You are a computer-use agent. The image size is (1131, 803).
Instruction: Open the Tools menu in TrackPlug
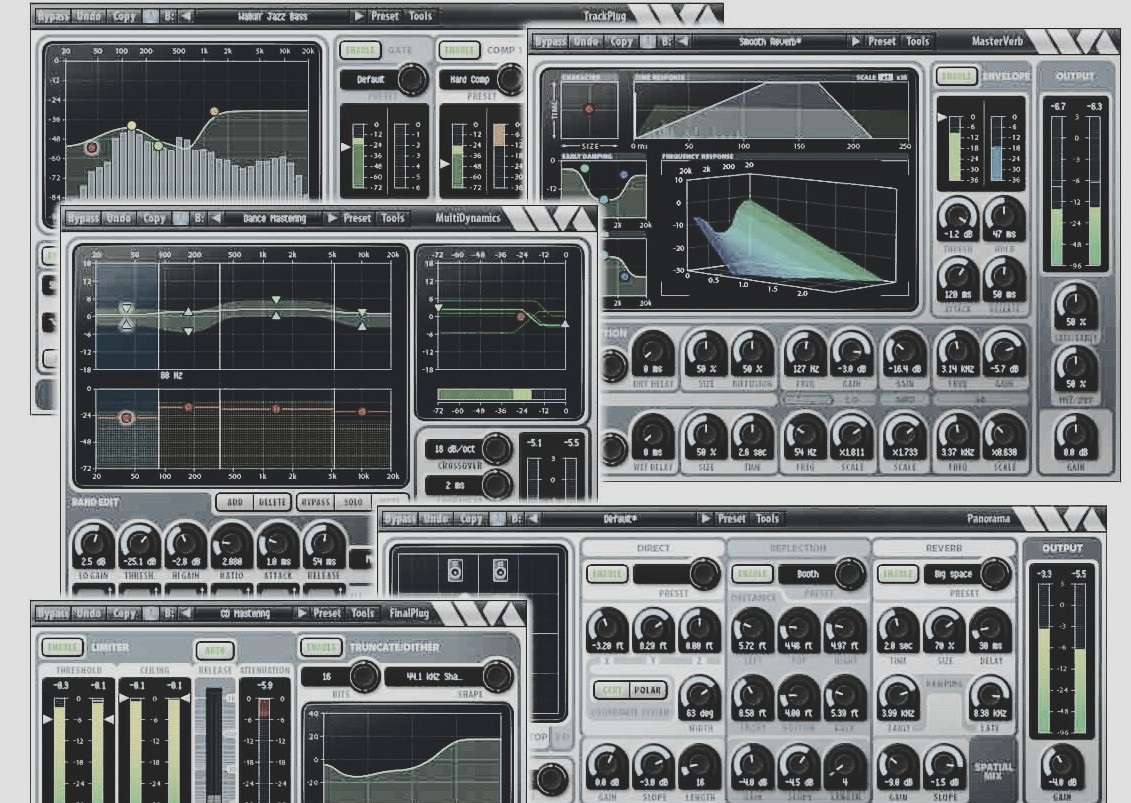pyautogui.click(x=421, y=16)
